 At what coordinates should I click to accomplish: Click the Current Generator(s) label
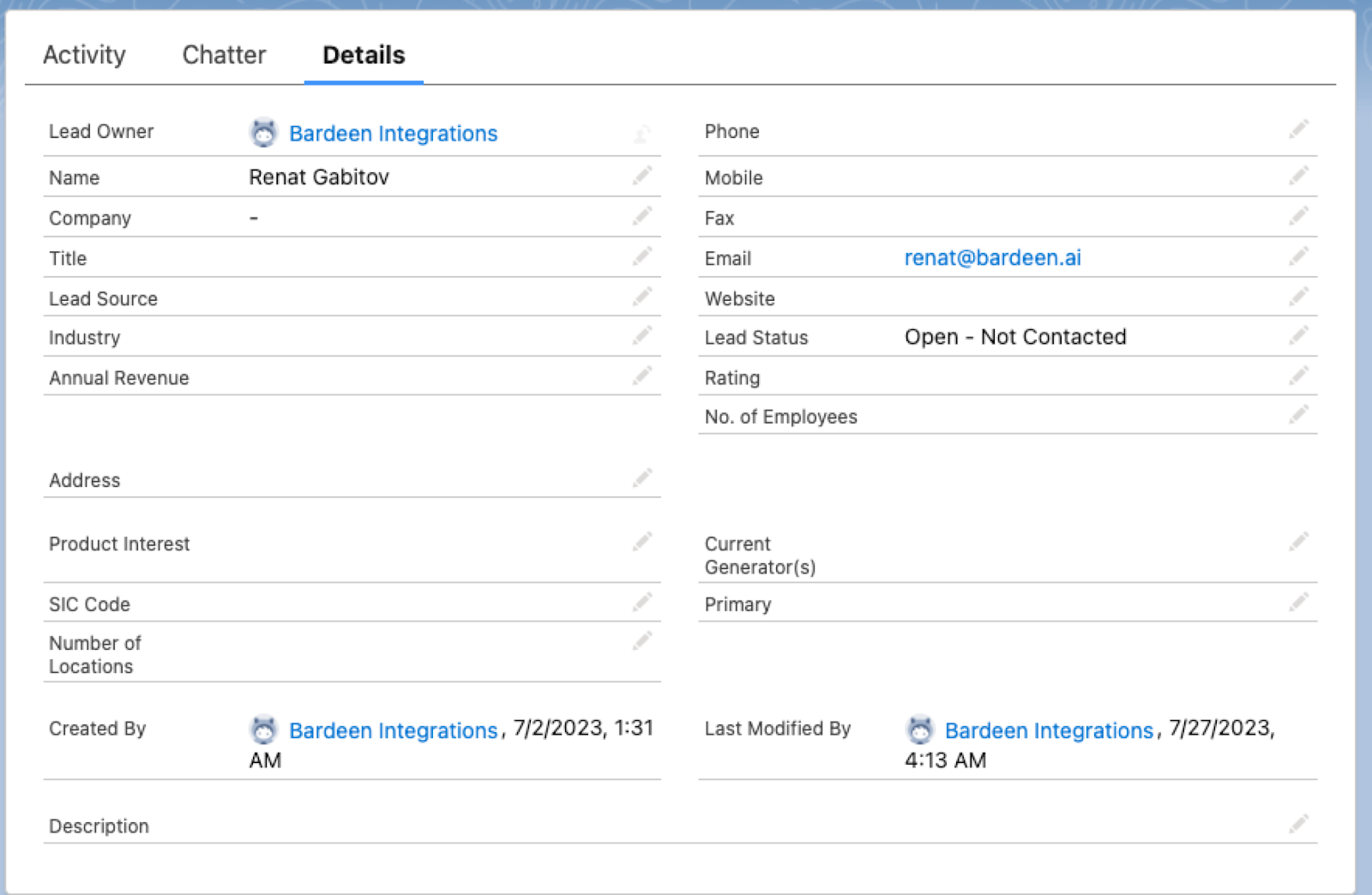point(760,556)
